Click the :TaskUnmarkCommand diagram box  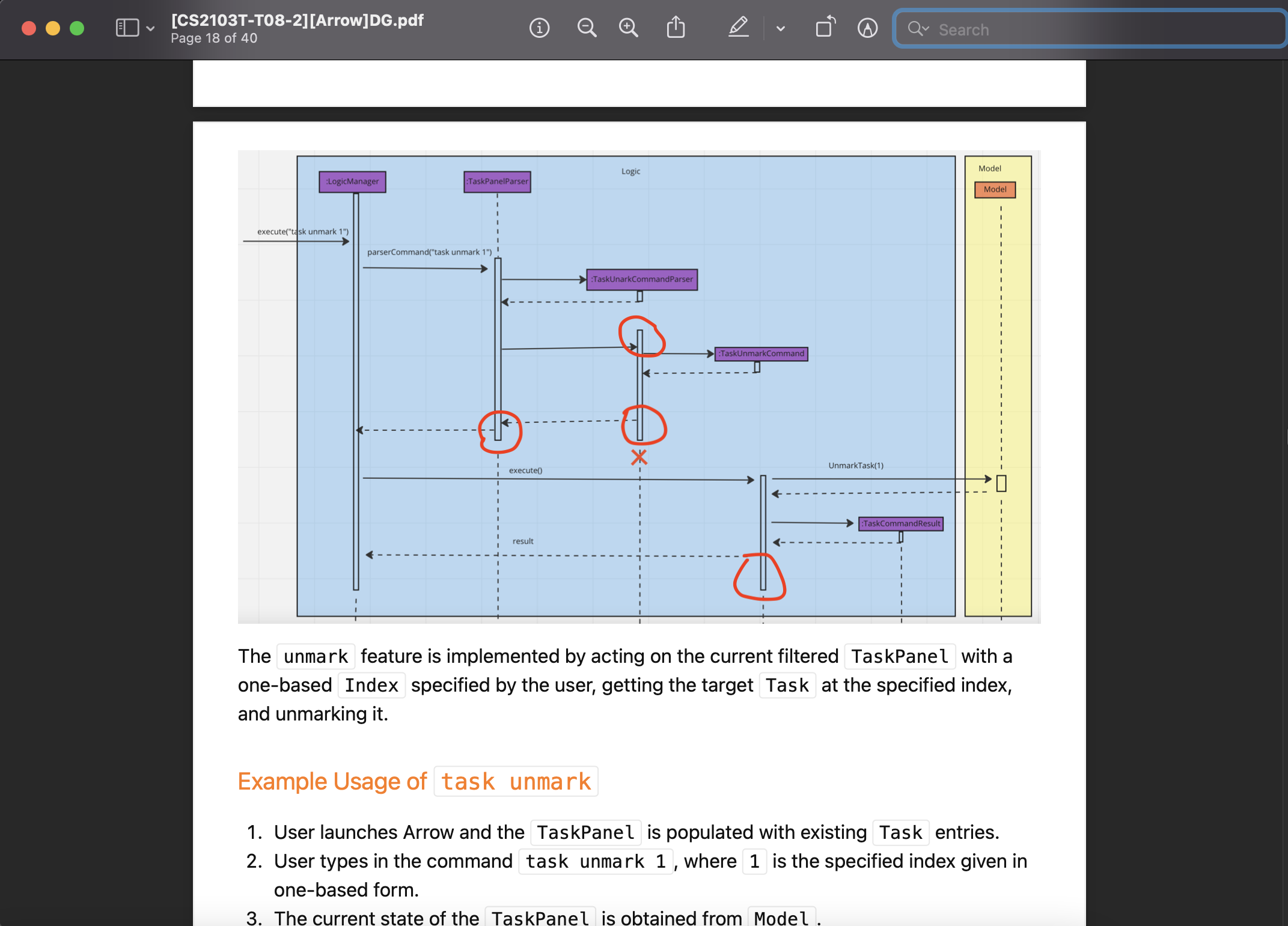pyautogui.click(x=761, y=354)
